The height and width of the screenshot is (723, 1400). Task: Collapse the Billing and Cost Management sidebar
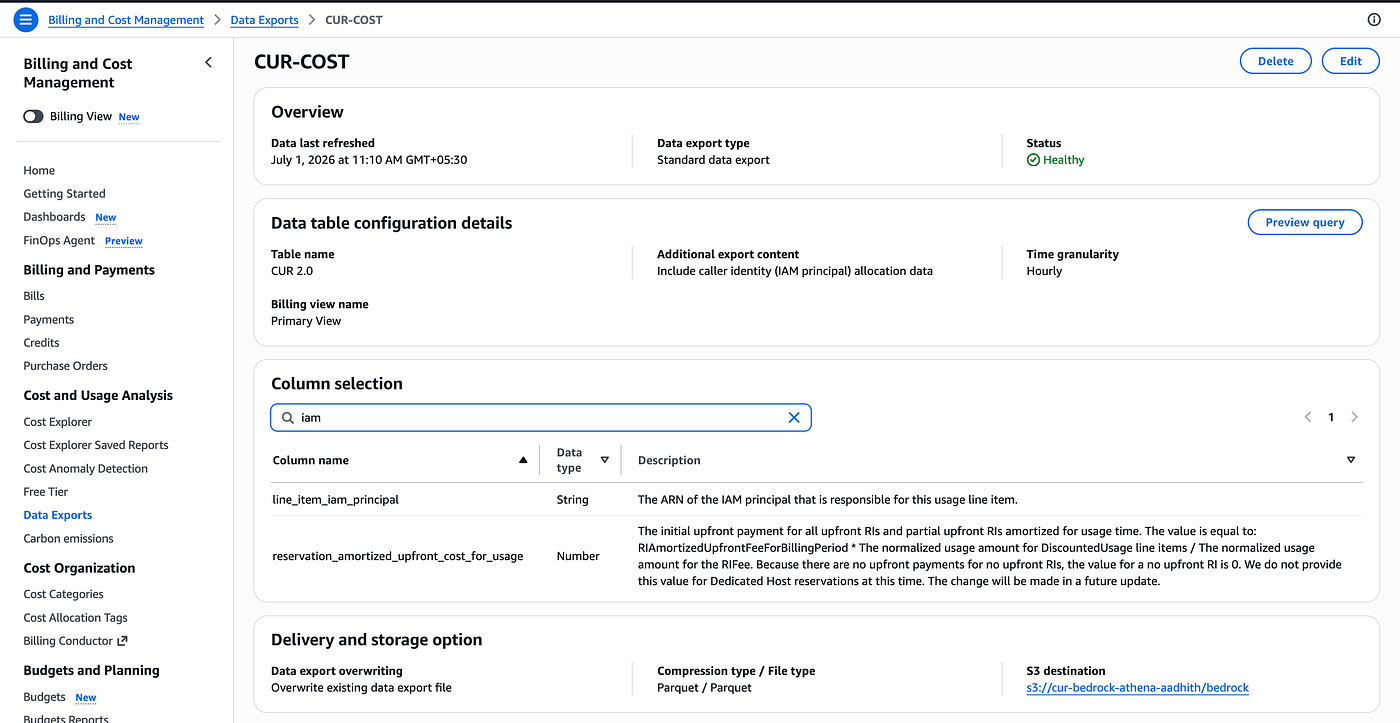[208, 62]
